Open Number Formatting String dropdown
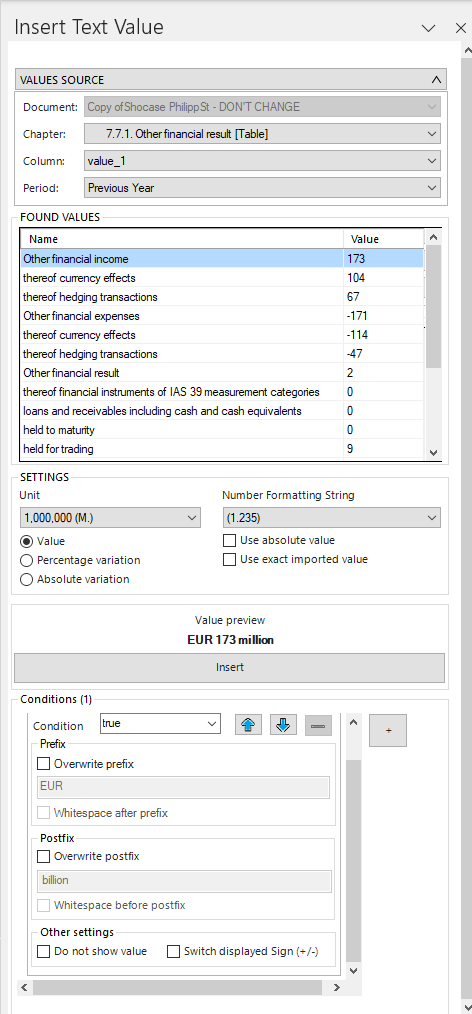 click(x=331, y=518)
